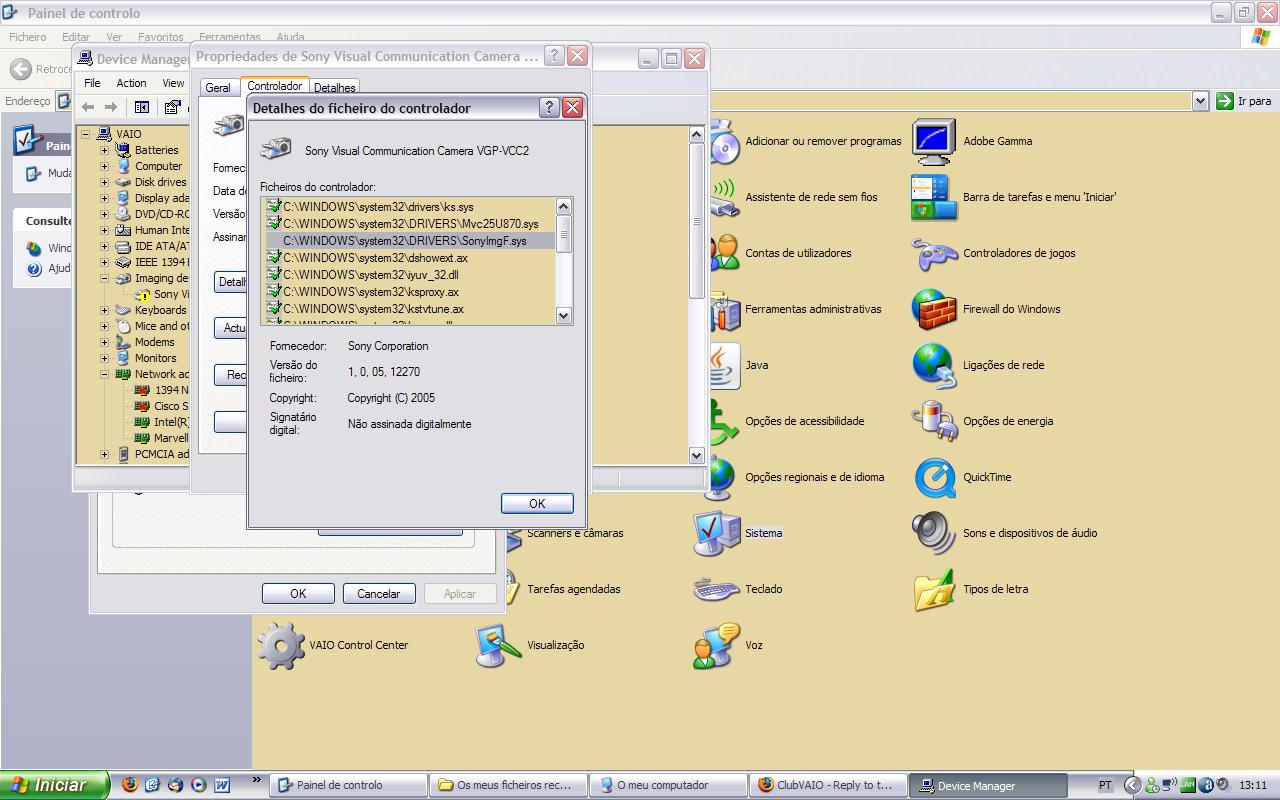Click Device Manager vertical scrollbar down arrow
The width and height of the screenshot is (1280, 800).
697,455
